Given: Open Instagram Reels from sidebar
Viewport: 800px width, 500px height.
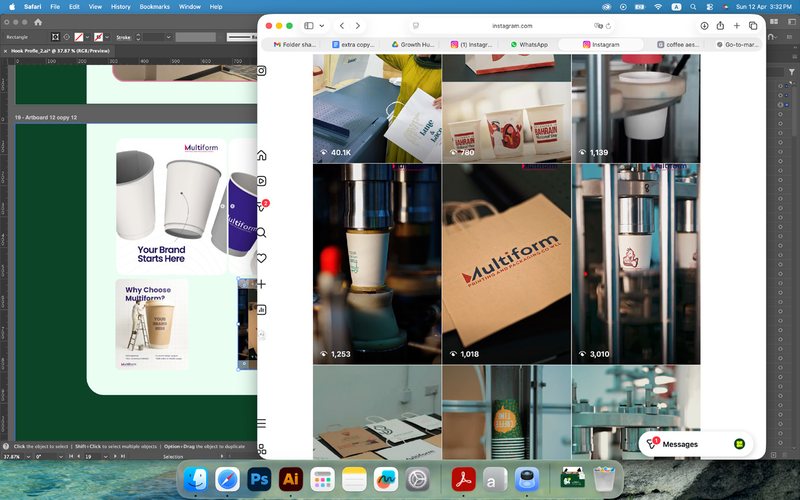Looking at the screenshot, I should tap(261, 181).
